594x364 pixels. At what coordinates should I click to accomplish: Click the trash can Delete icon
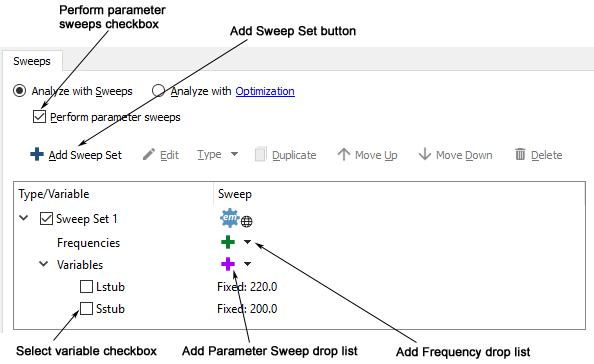(x=520, y=154)
